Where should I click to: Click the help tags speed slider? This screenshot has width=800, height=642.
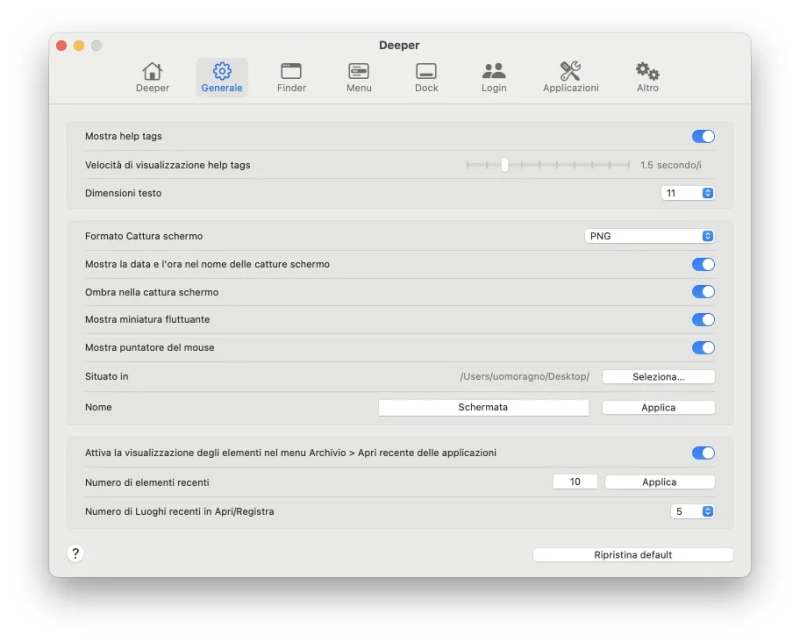pyautogui.click(x=505, y=165)
